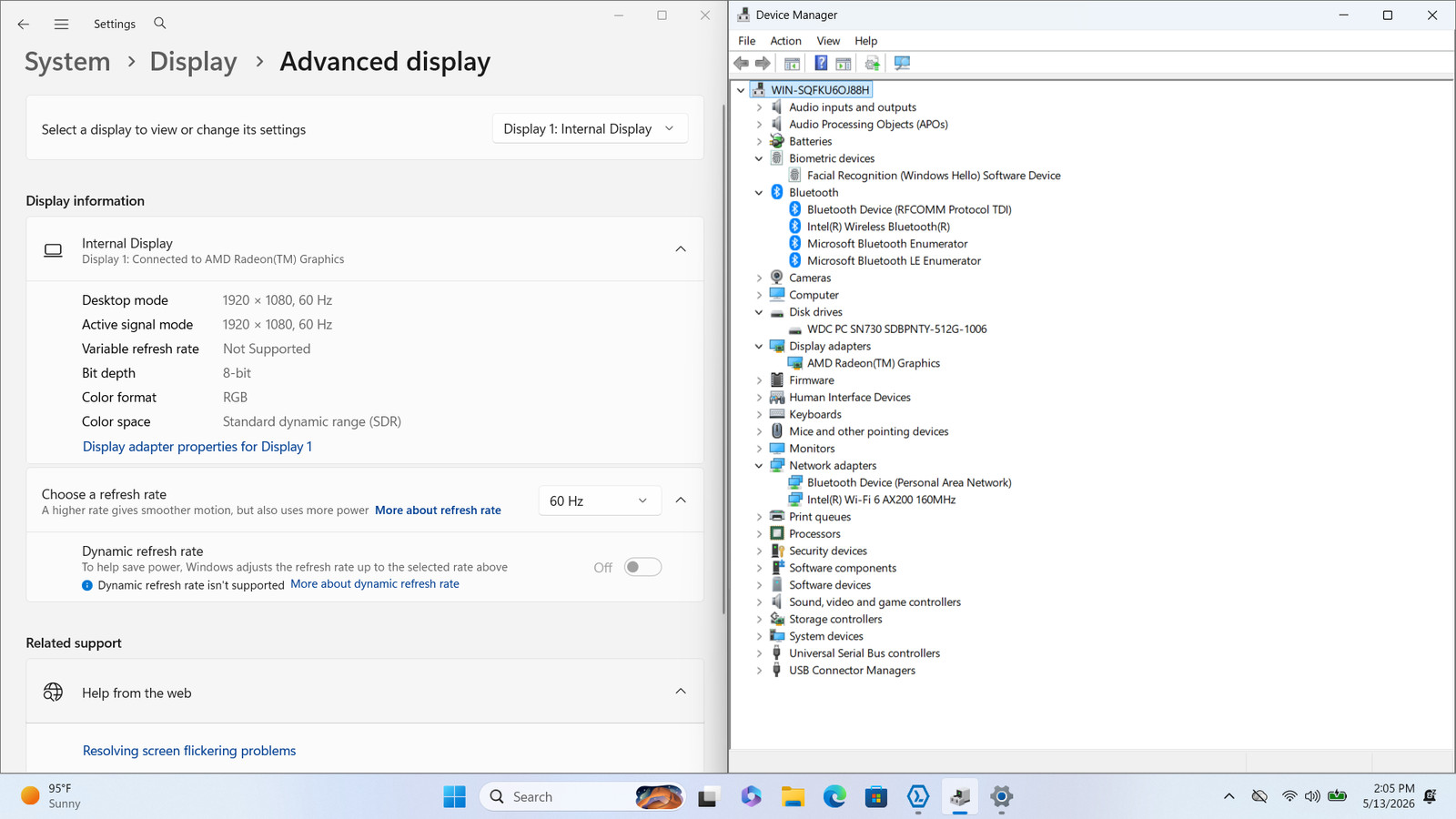Click the volume speaker tray icon

(x=1312, y=796)
